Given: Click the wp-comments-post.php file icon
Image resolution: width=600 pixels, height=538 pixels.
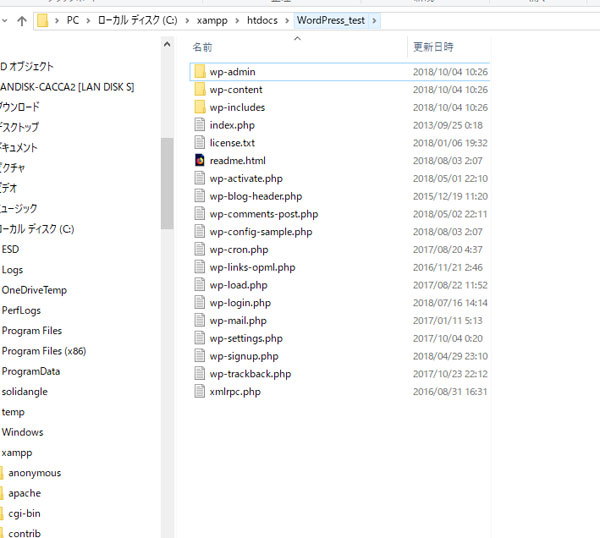Looking at the screenshot, I should (199, 214).
